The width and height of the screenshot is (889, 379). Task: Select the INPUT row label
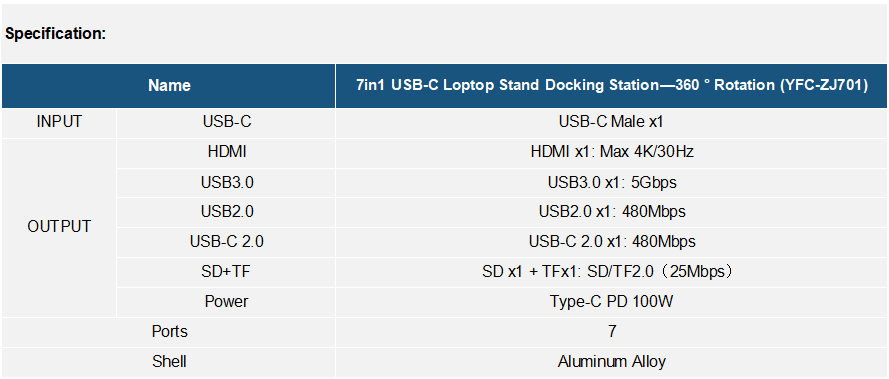click(59, 123)
